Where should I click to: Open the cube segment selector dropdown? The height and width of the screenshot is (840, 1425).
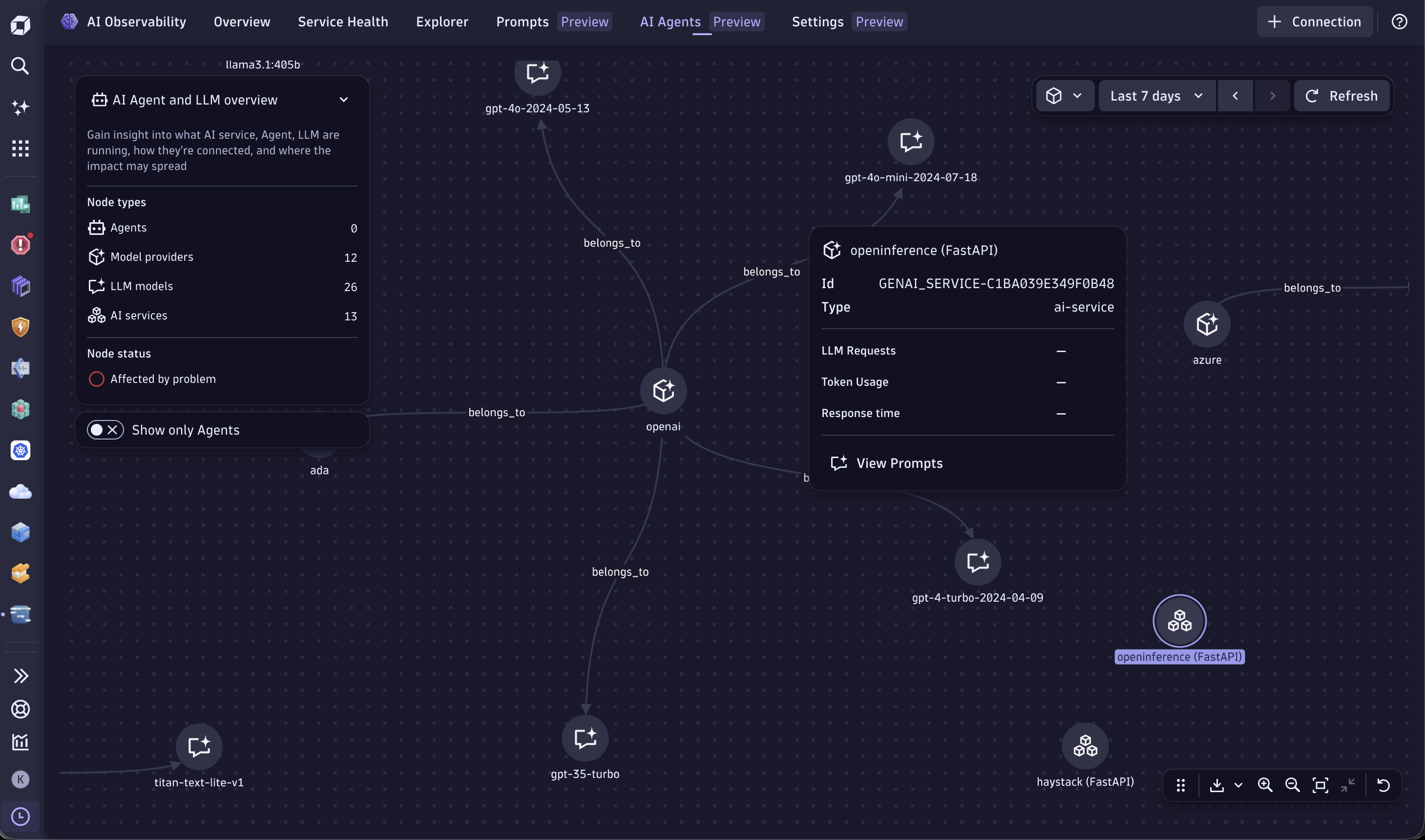coord(1065,96)
